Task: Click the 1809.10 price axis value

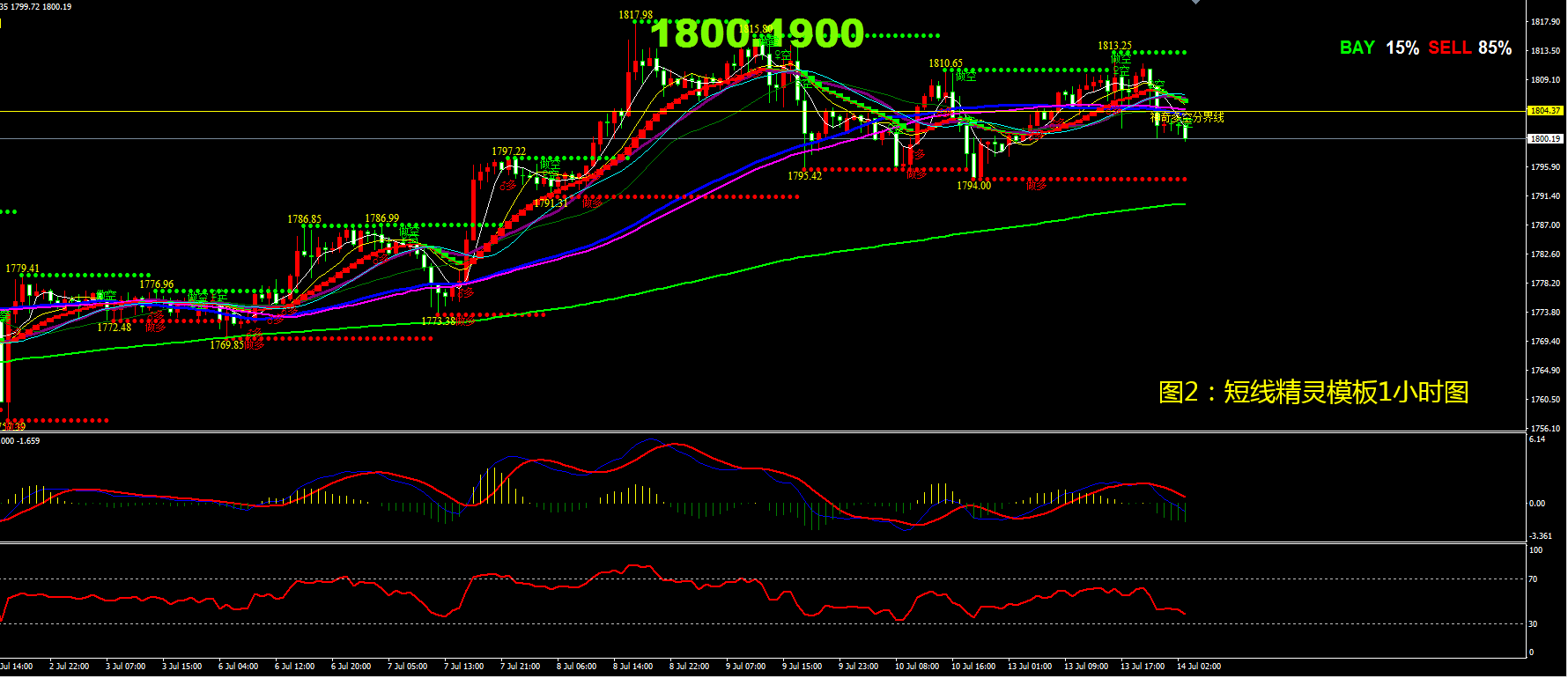Action: (x=1546, y=80)
